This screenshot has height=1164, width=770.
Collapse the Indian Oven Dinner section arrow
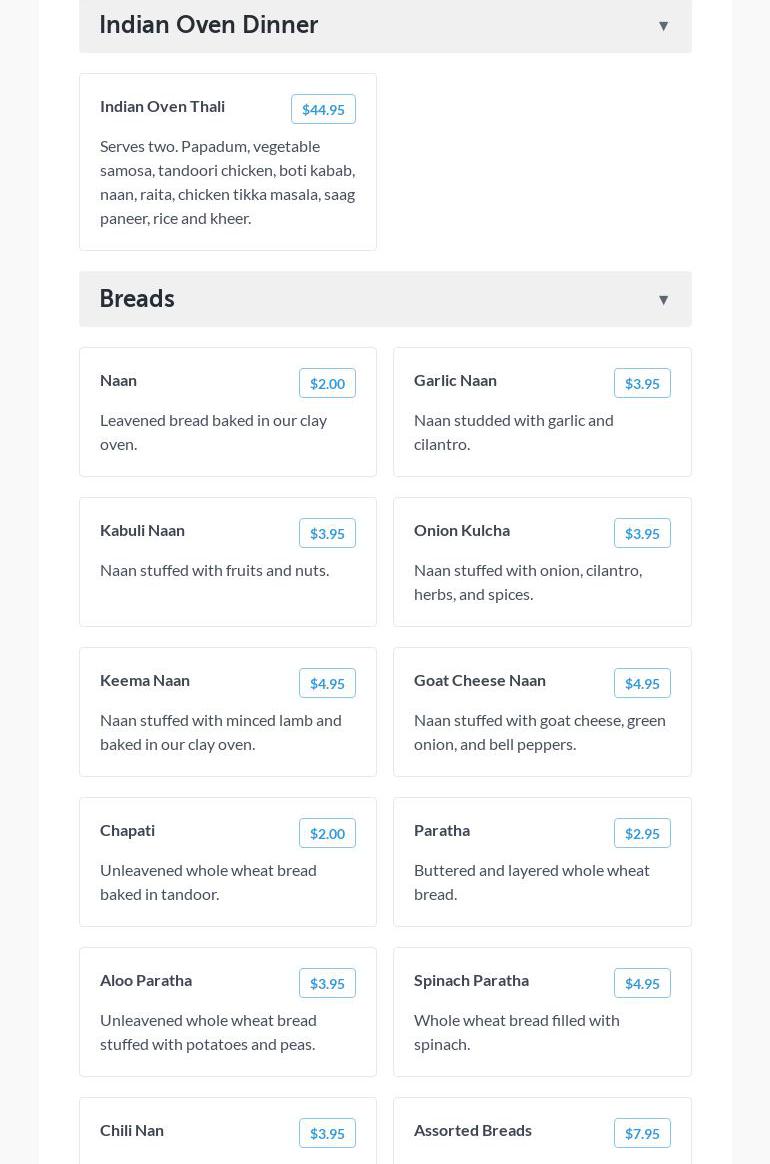[663, 26]
